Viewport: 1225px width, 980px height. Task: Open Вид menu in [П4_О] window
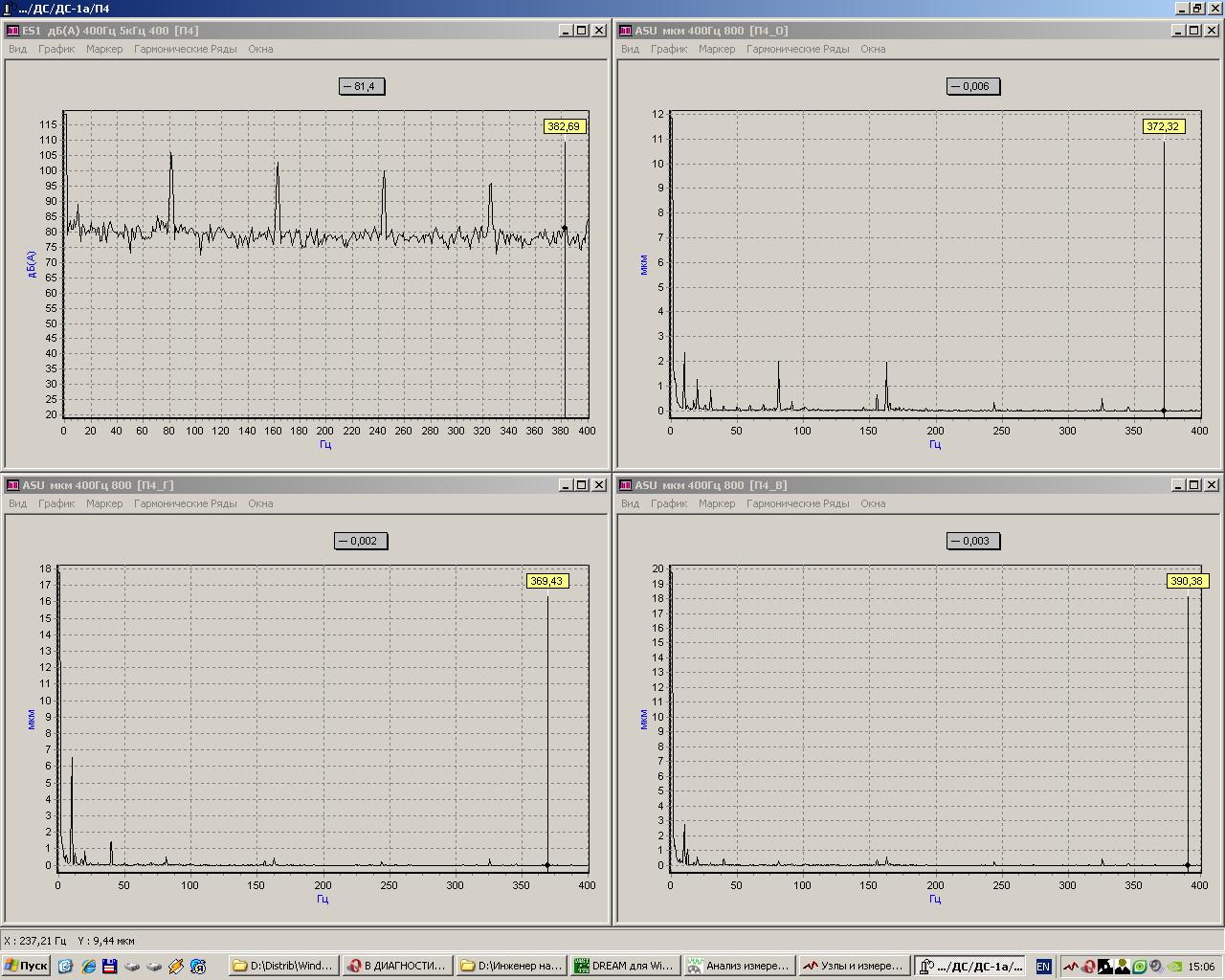coord(630,49)
